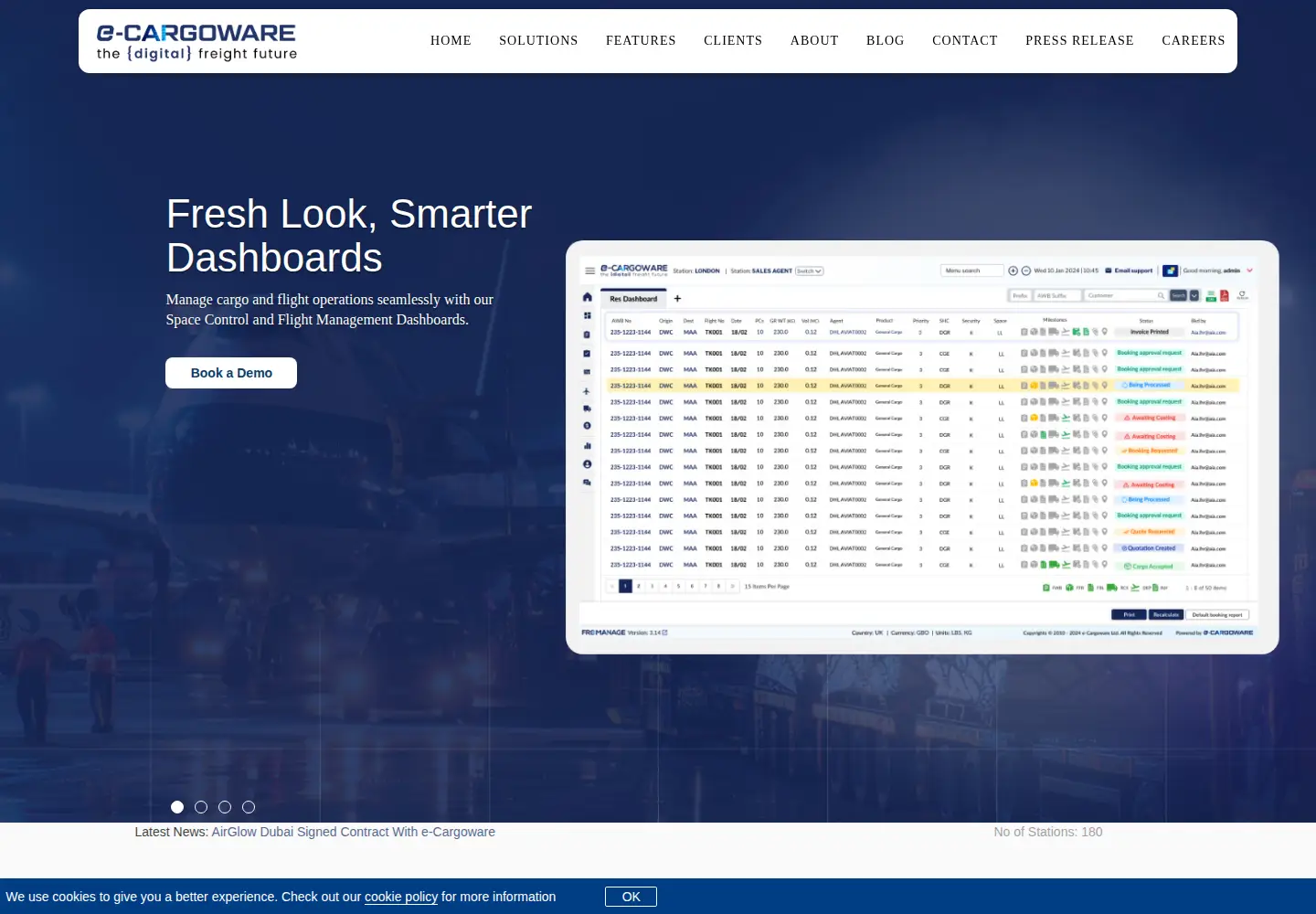
Task: Open the Clients page
Action: click(x=733, y=41)
